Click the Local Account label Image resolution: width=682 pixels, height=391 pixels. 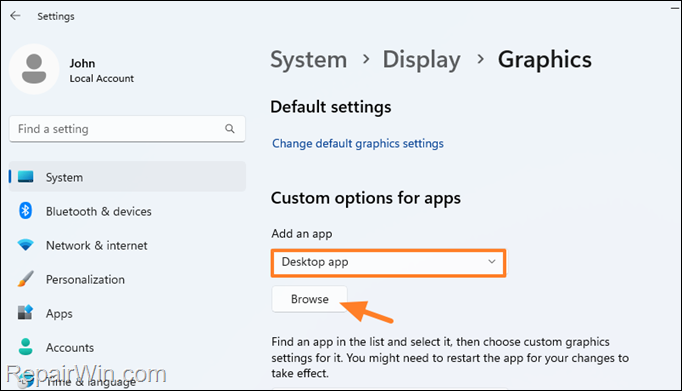click(x=102, y=79)
